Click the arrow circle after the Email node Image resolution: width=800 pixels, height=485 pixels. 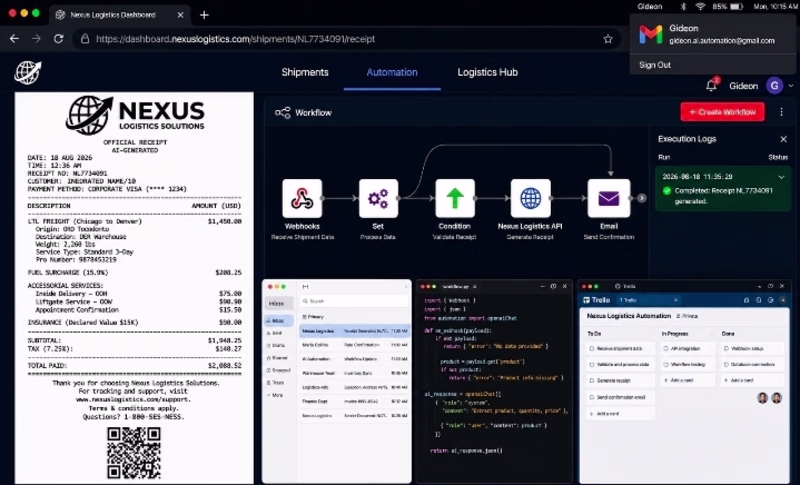click(641, 198)
